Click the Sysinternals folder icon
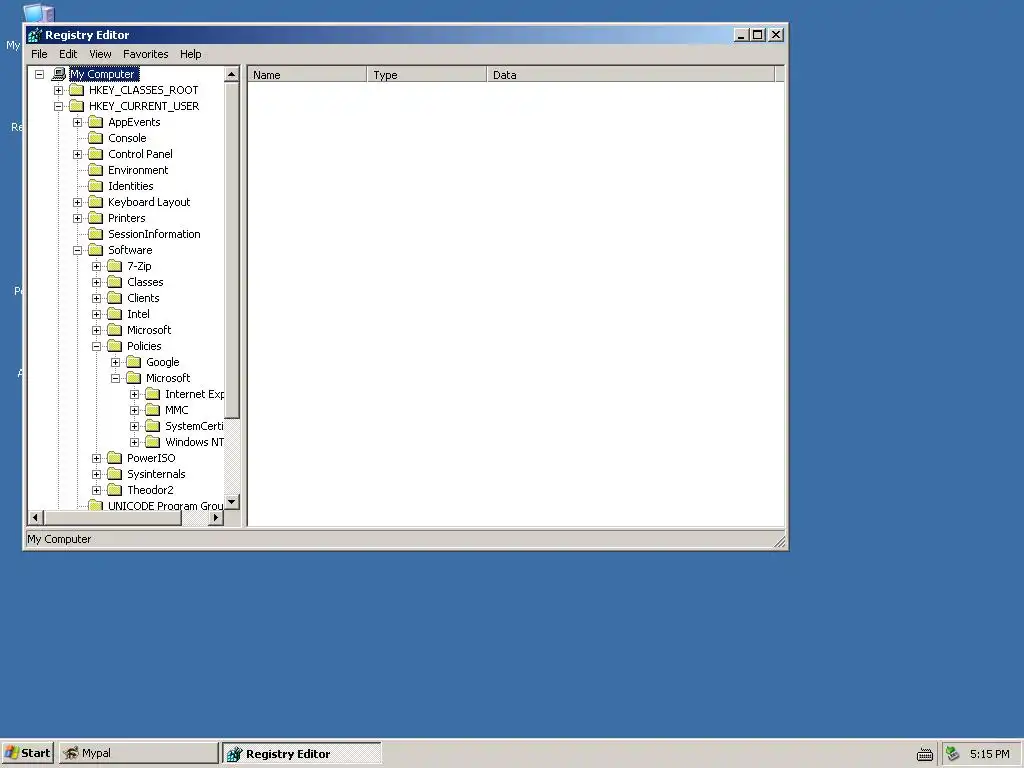The image size is (1024, 768). tap(115, 474)
